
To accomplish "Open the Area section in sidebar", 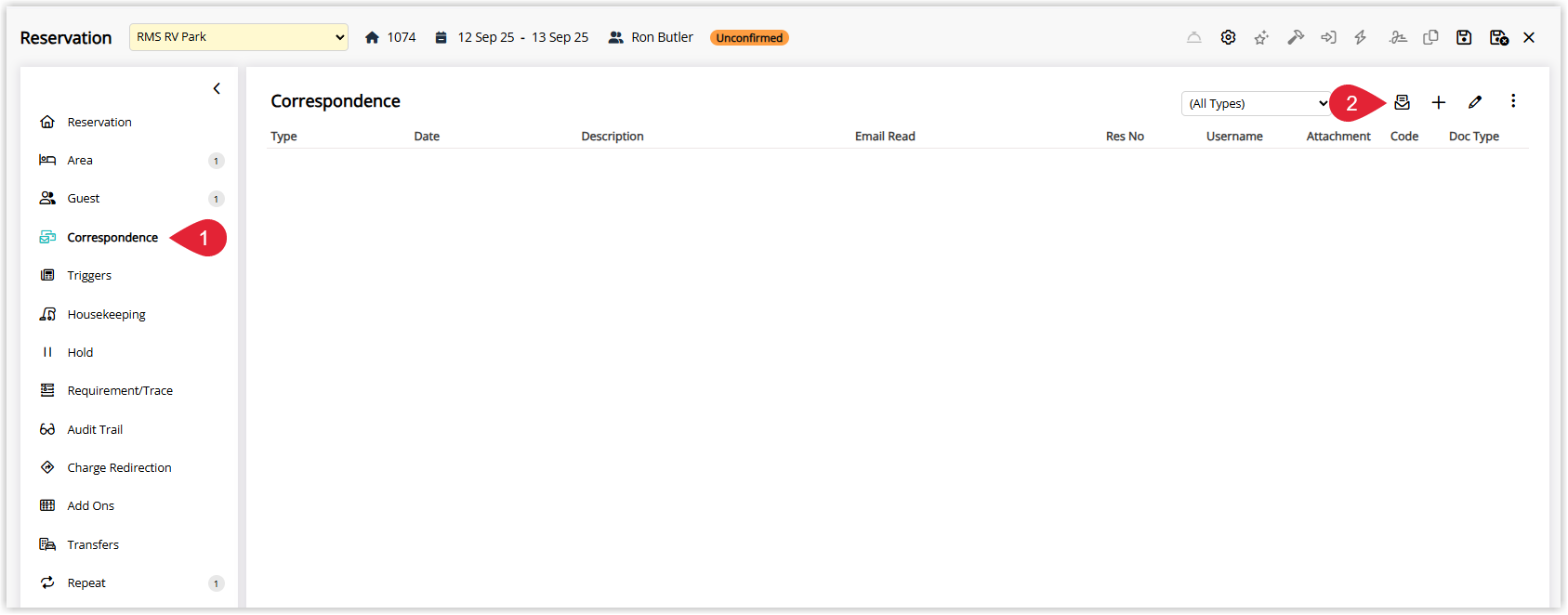I will click(80, 160).
